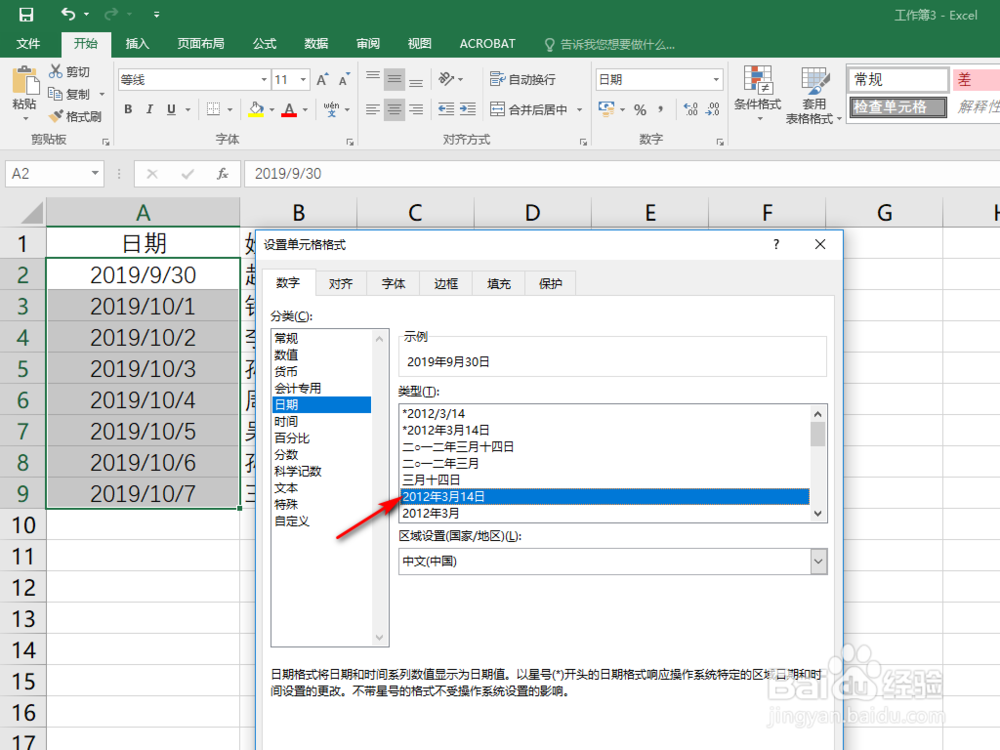Decrease font size with small A icon
The width and height of the screenshot is (1000, 750).
[344, 79]
